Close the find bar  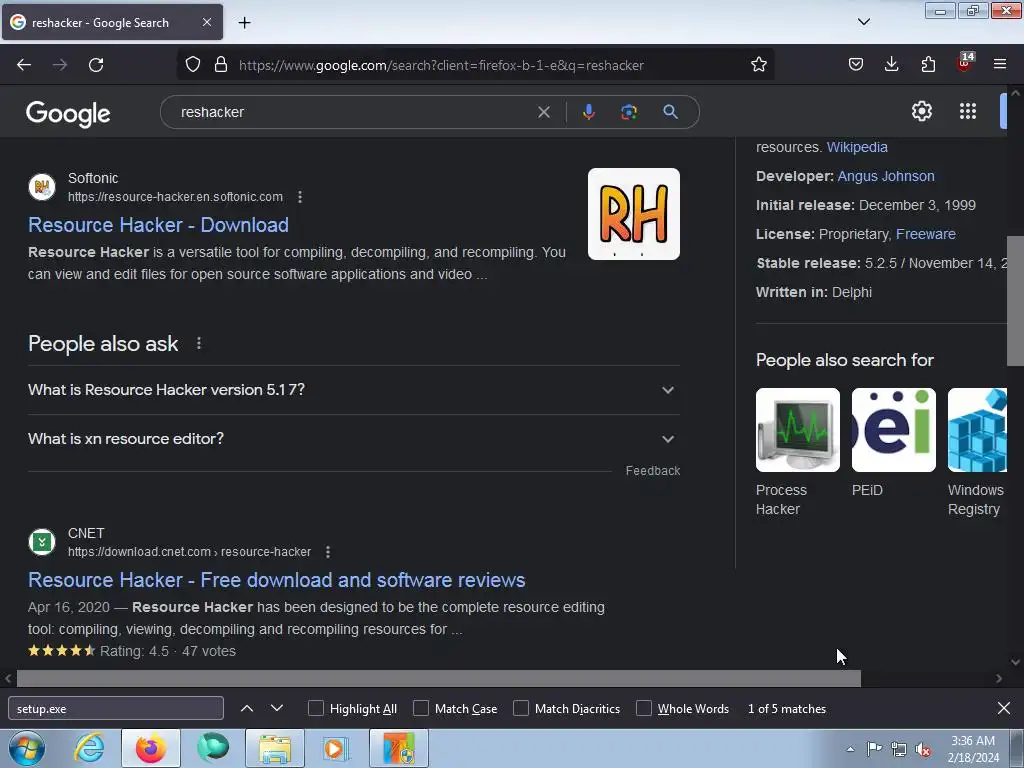[1004, 709]
